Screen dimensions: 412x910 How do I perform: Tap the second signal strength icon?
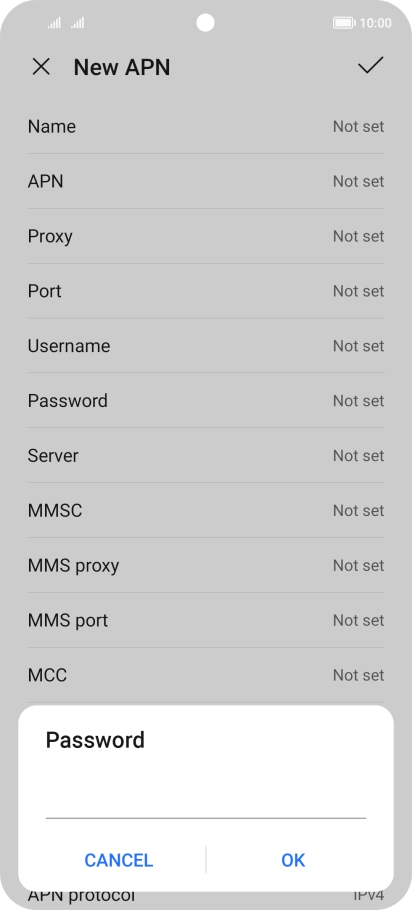pos(78,23)
